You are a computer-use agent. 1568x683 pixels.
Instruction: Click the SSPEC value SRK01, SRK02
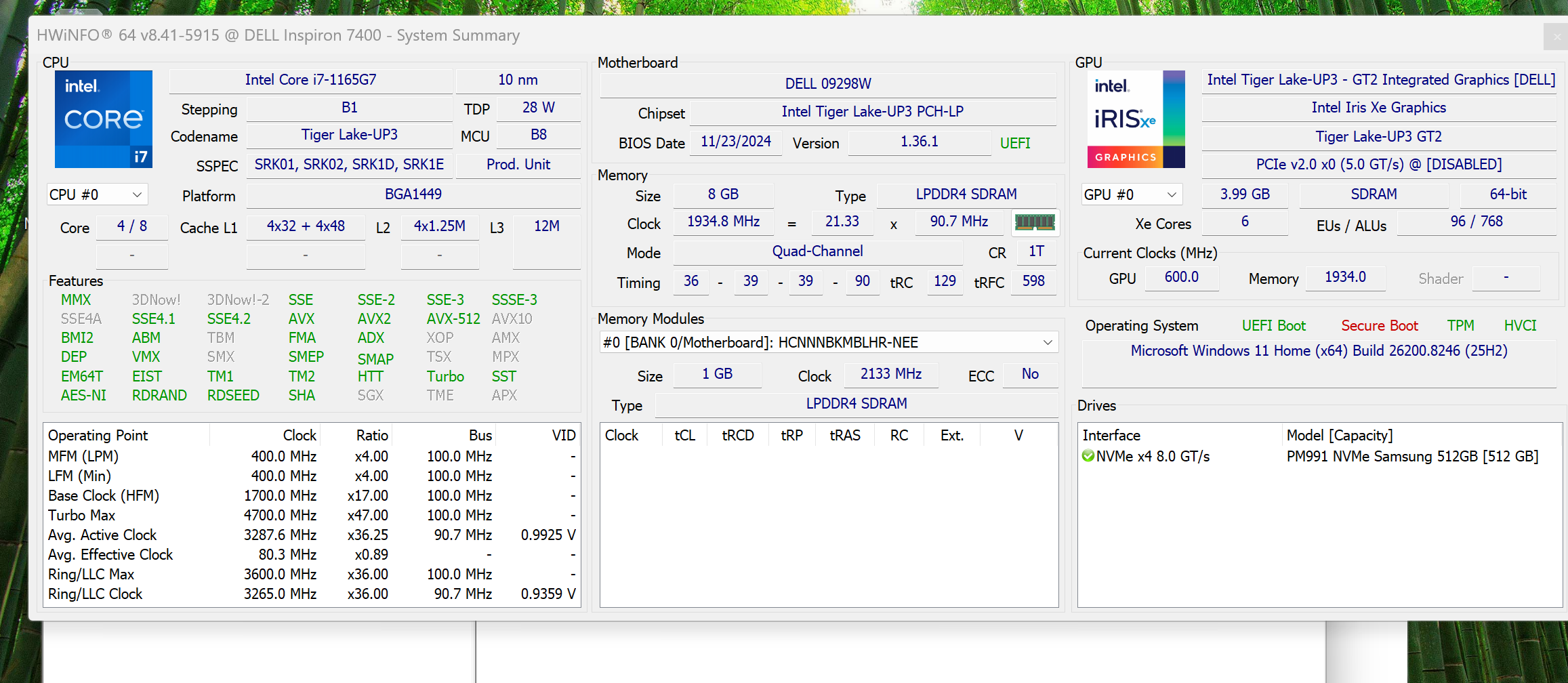click(x=350, y=165)
